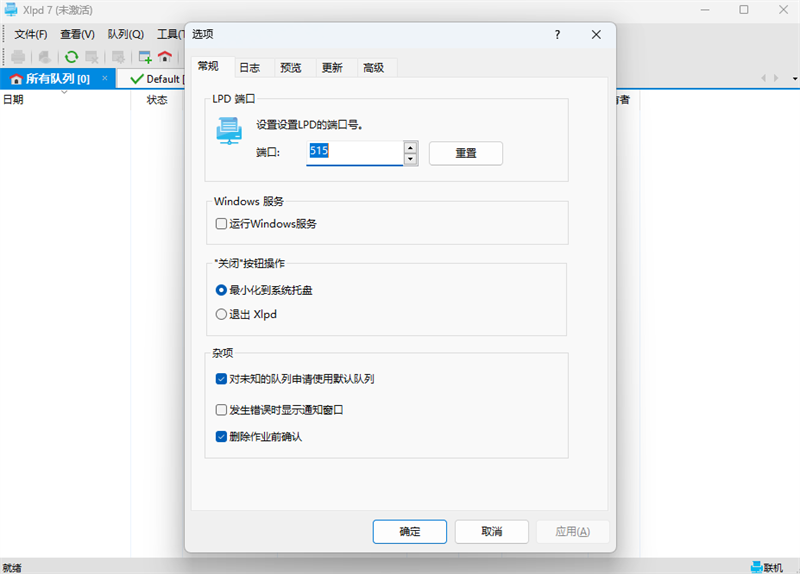Click the red-roof home icon in toolbar

coord(165,57)
